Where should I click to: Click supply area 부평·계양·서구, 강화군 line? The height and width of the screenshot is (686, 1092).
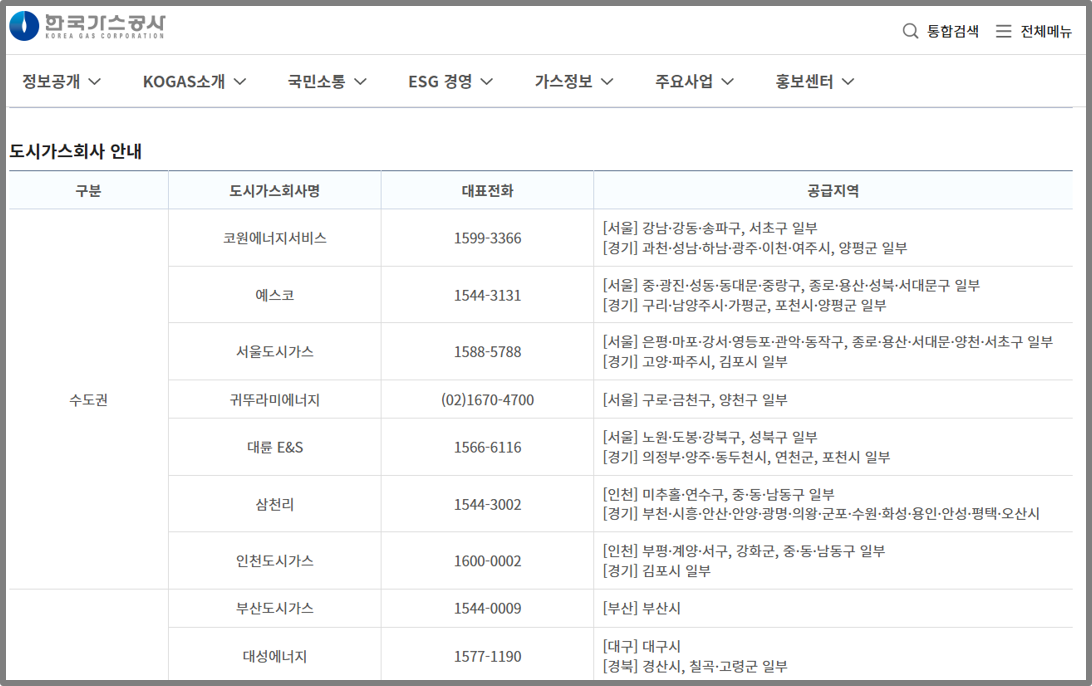tap(744, 551)
